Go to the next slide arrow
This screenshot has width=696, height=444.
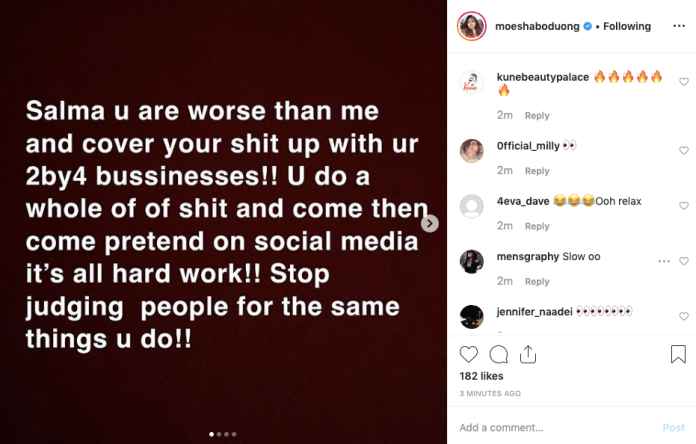(430, 223)
